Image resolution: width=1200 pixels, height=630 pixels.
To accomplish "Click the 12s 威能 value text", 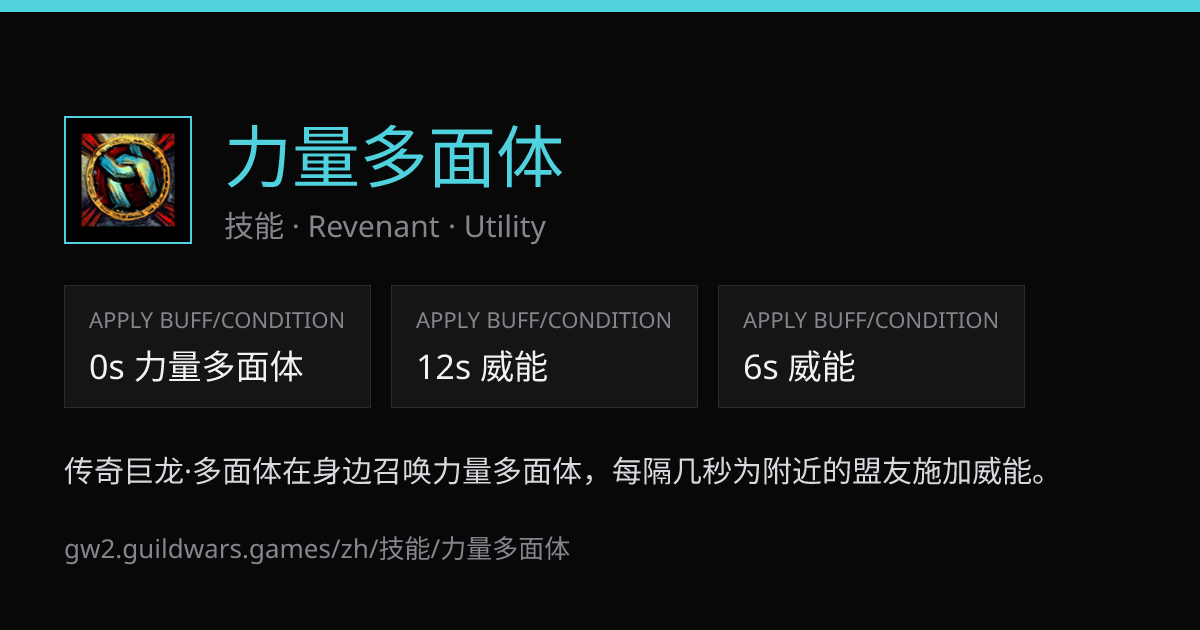I will coord(482,368).
